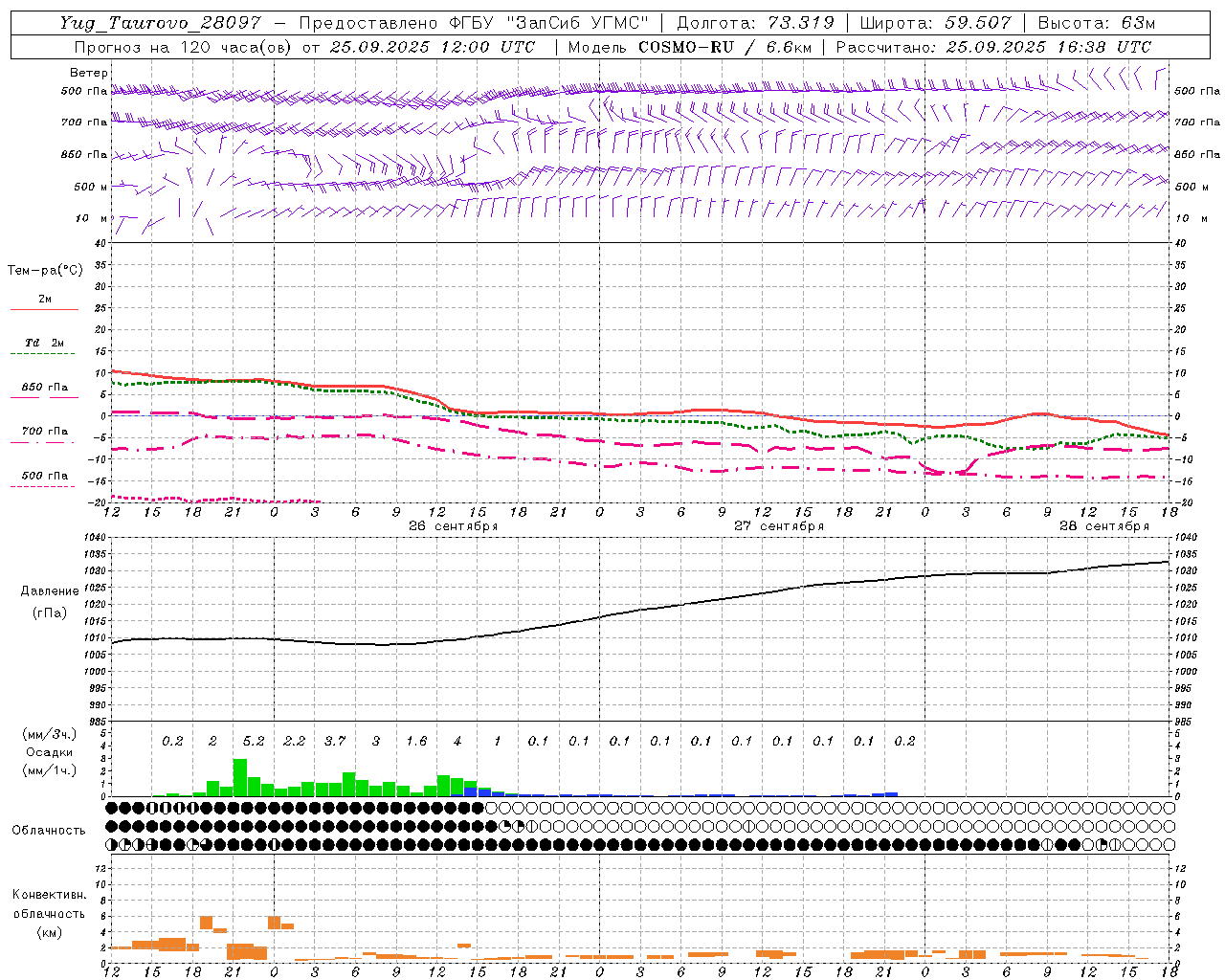This screenshot has height=980, width=1225.
Task: Click the green dashed Td 2м legend line
Action: click(42, 353)
